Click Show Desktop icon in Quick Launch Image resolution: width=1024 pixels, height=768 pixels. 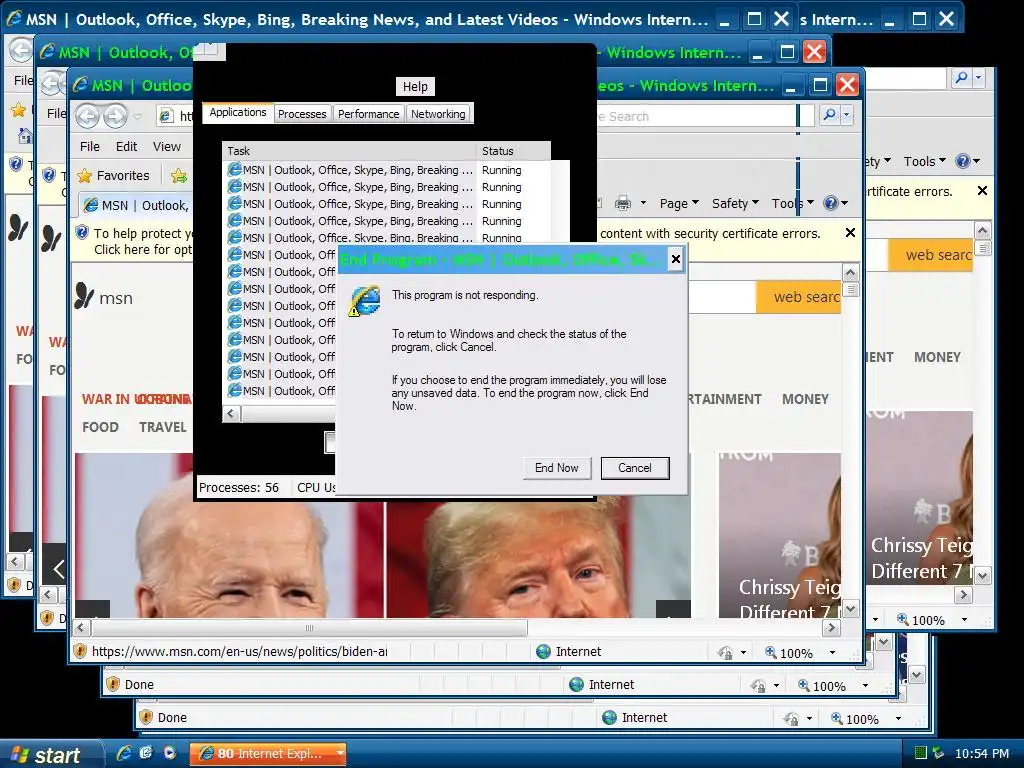pos(146,752)
